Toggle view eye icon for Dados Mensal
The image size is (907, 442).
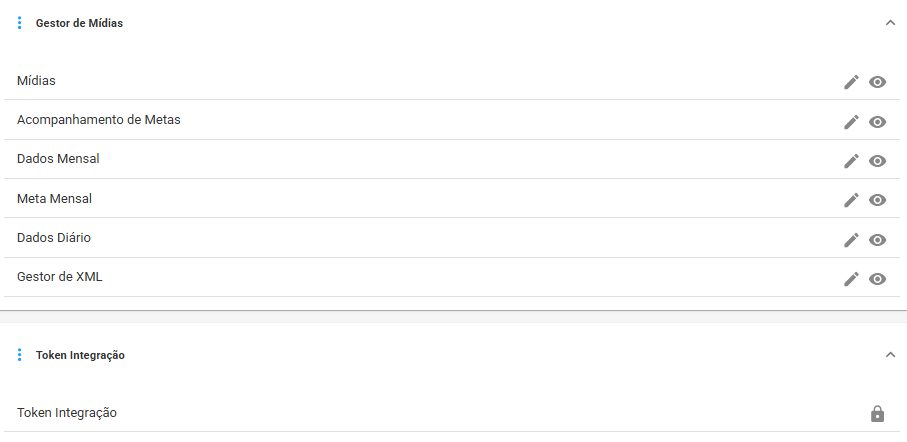pos(877,161)
